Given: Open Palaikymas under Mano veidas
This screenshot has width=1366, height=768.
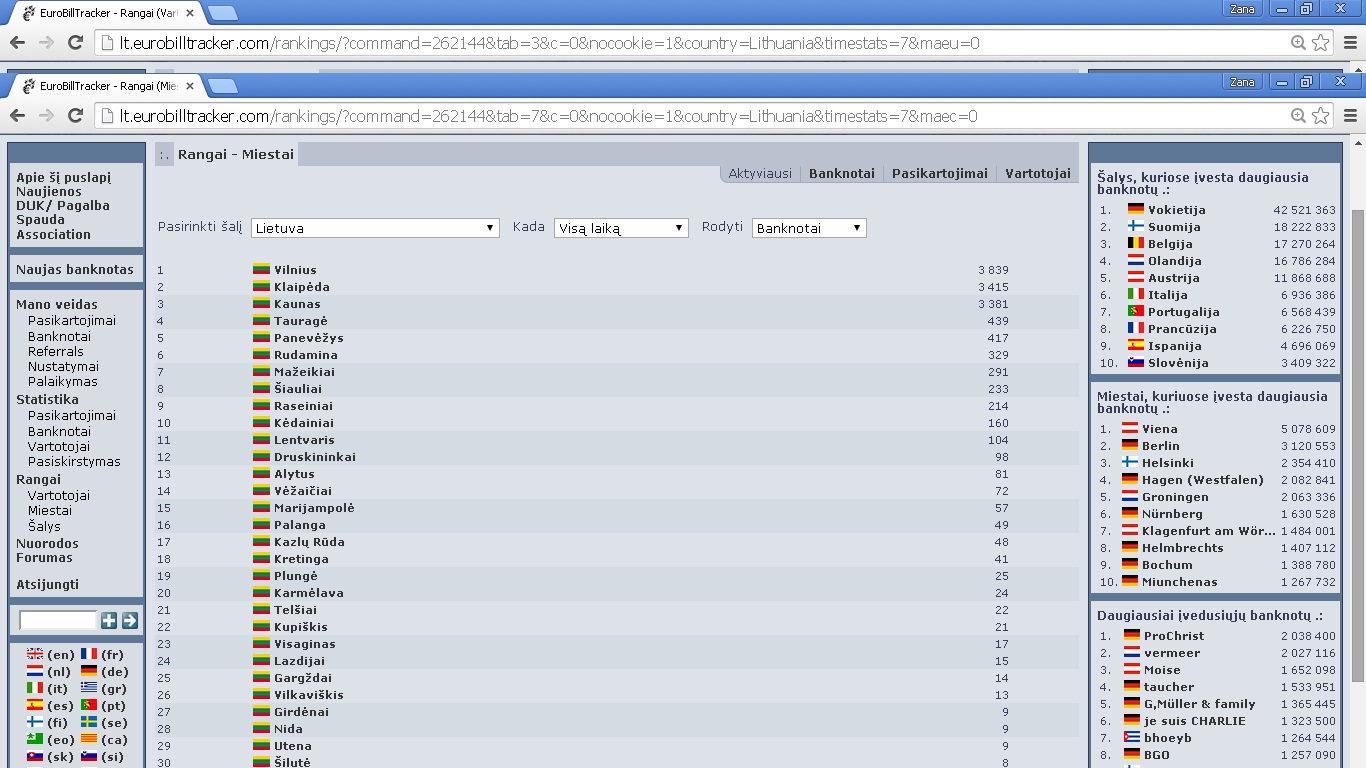Looking at the screenshot, I should tap(63, 381).
